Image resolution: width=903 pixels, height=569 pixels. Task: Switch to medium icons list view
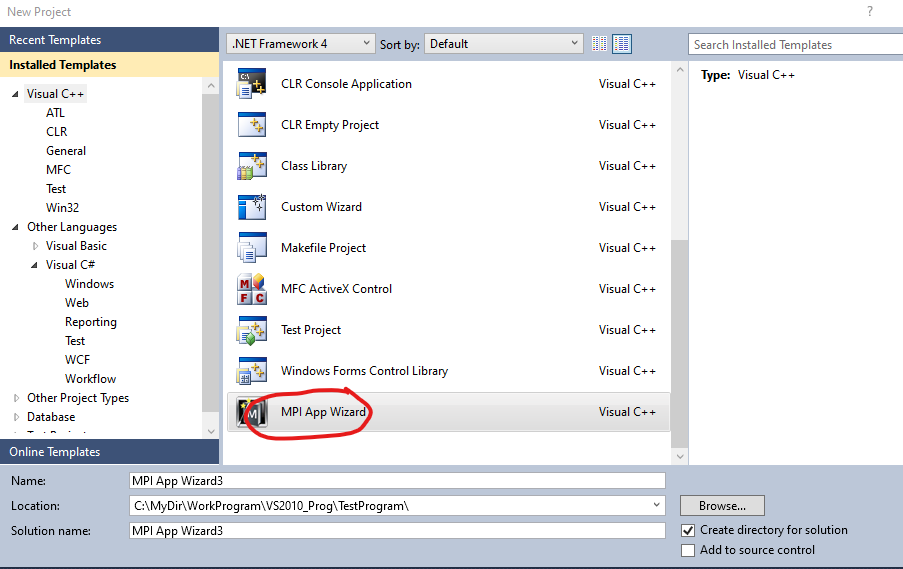tap(622, 44)
